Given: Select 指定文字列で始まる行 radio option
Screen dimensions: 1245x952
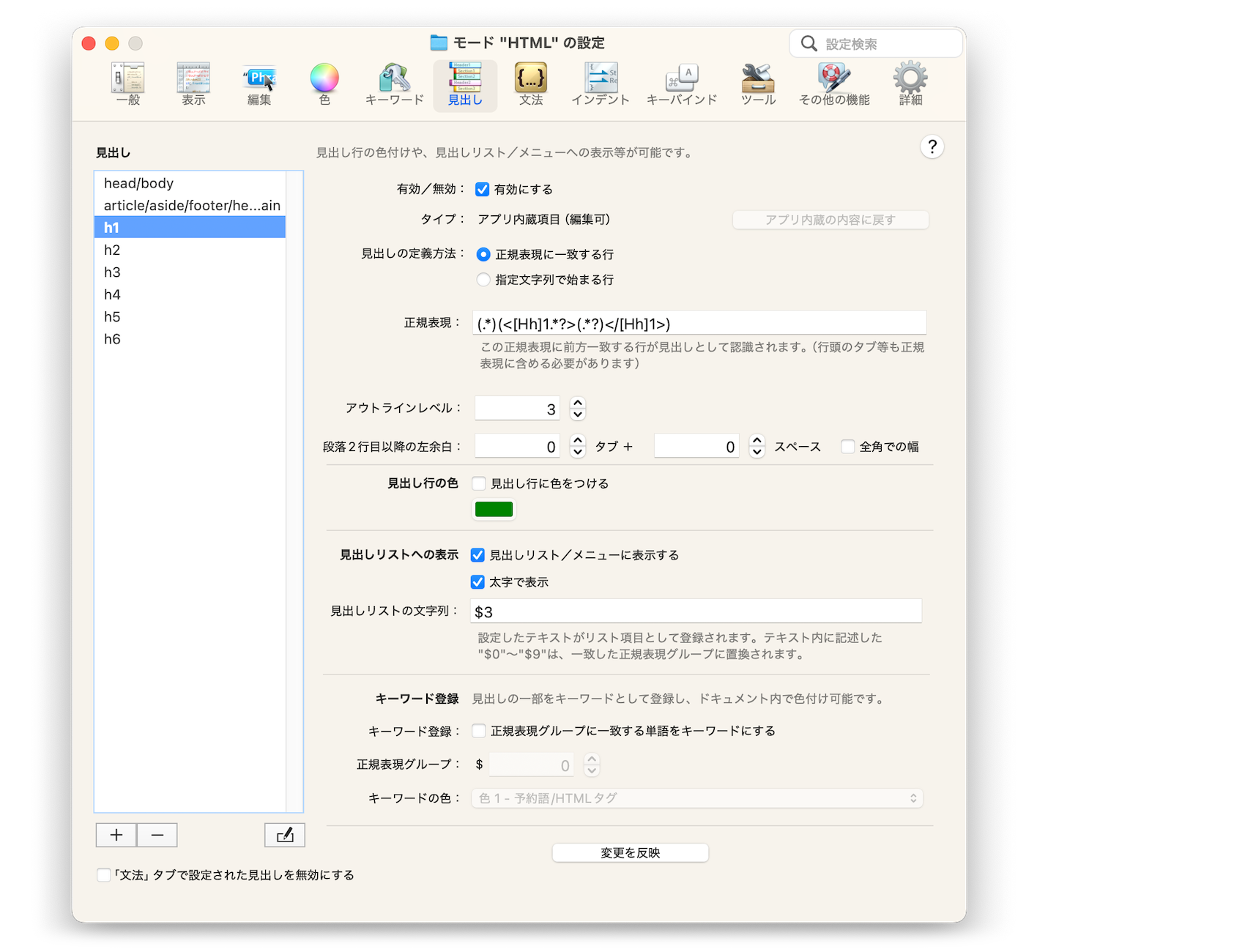Looking at the screenshot, I should 483,280.
